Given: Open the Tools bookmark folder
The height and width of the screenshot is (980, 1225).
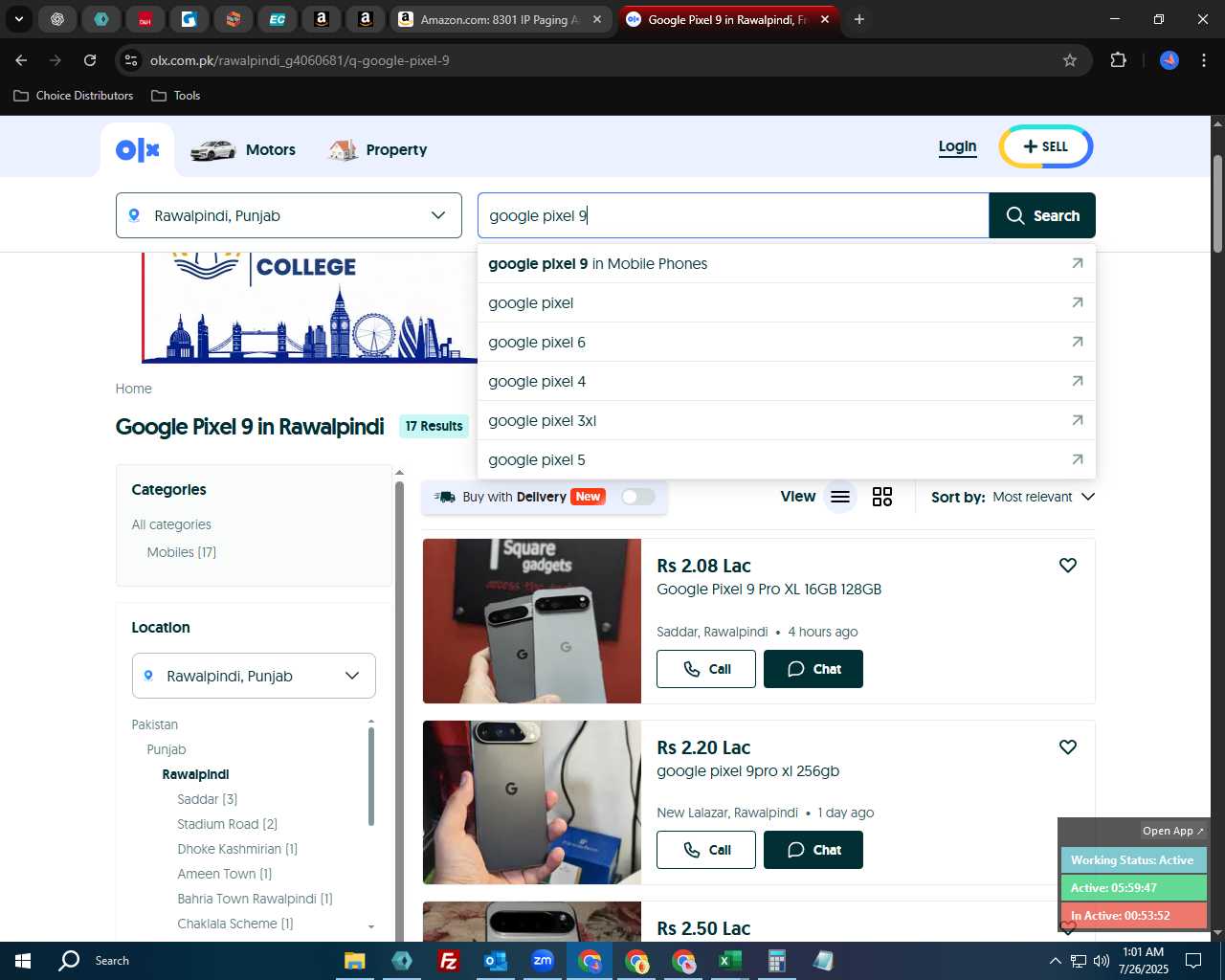Looking at the screenshot, I should (x=176, y=96).
